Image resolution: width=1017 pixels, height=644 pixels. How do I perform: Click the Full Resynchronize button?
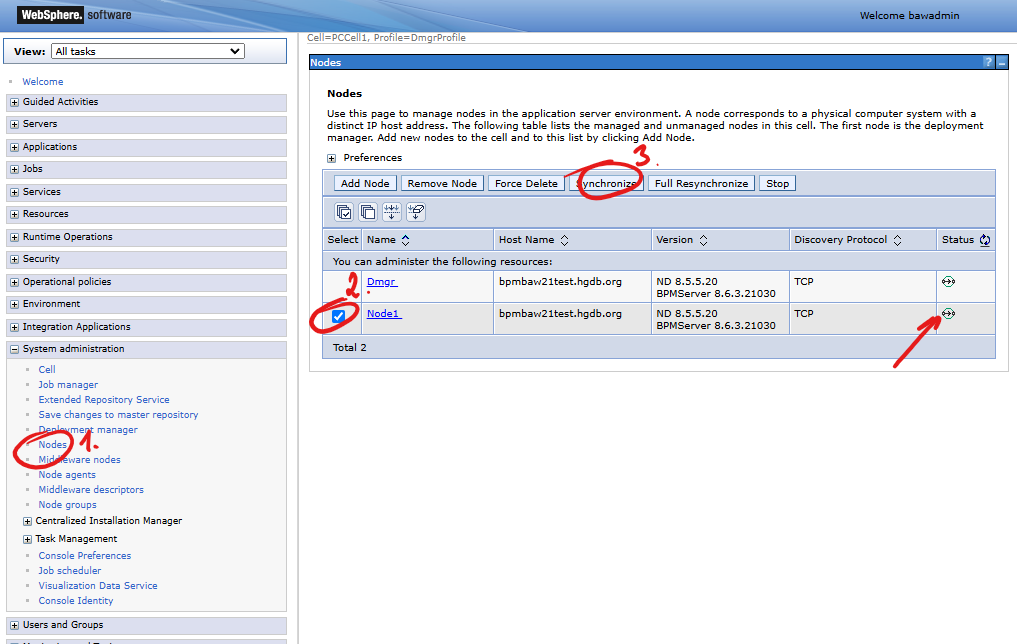click(702, 184)
